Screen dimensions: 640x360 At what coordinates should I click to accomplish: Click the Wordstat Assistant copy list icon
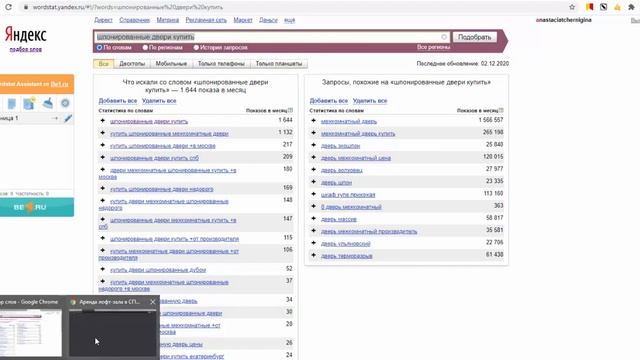click(11, 104)
